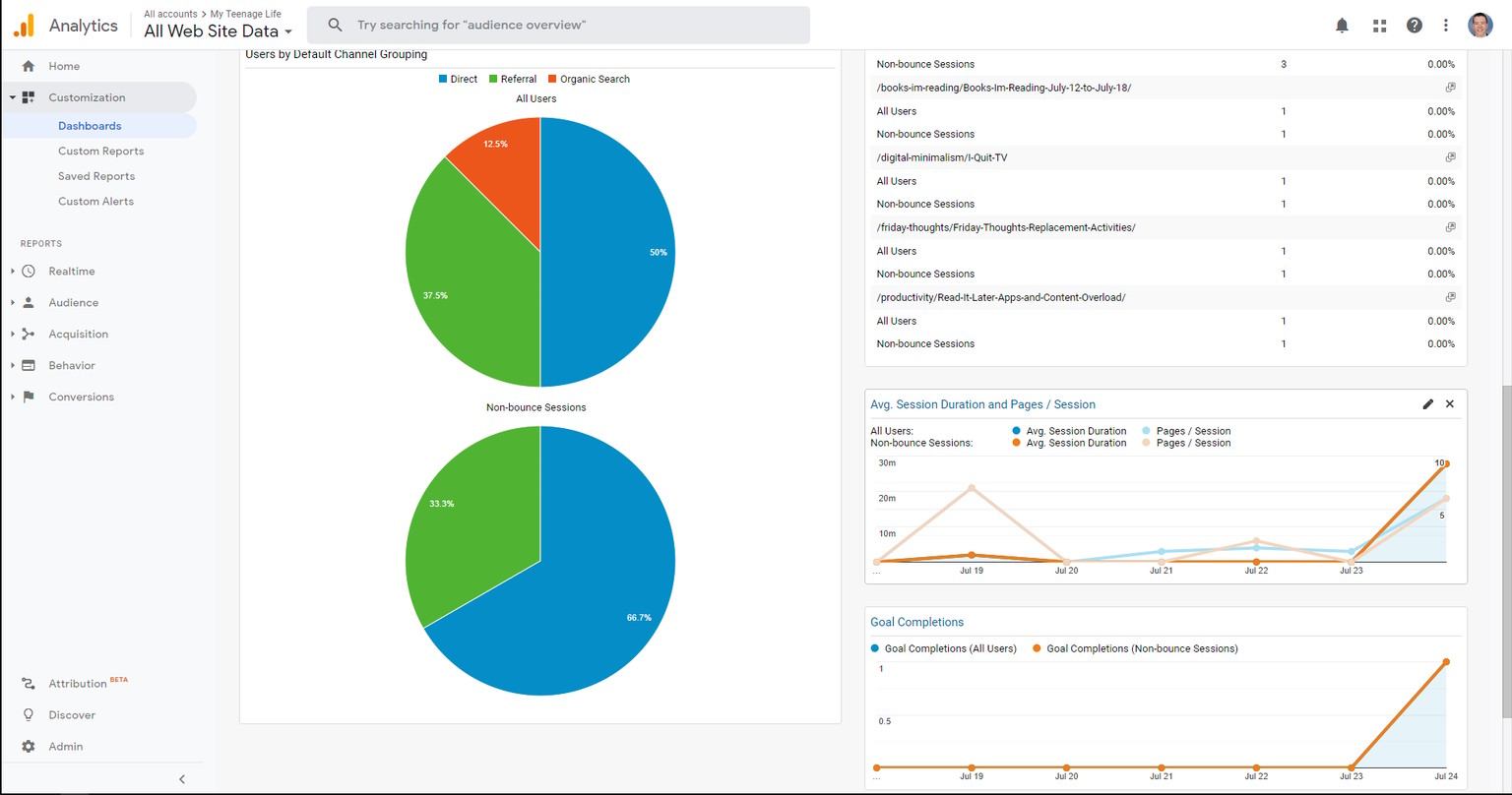Select Saved Reports in the sidebar
The width and height of the screenshot is (1512, 795).
(96, 176)
